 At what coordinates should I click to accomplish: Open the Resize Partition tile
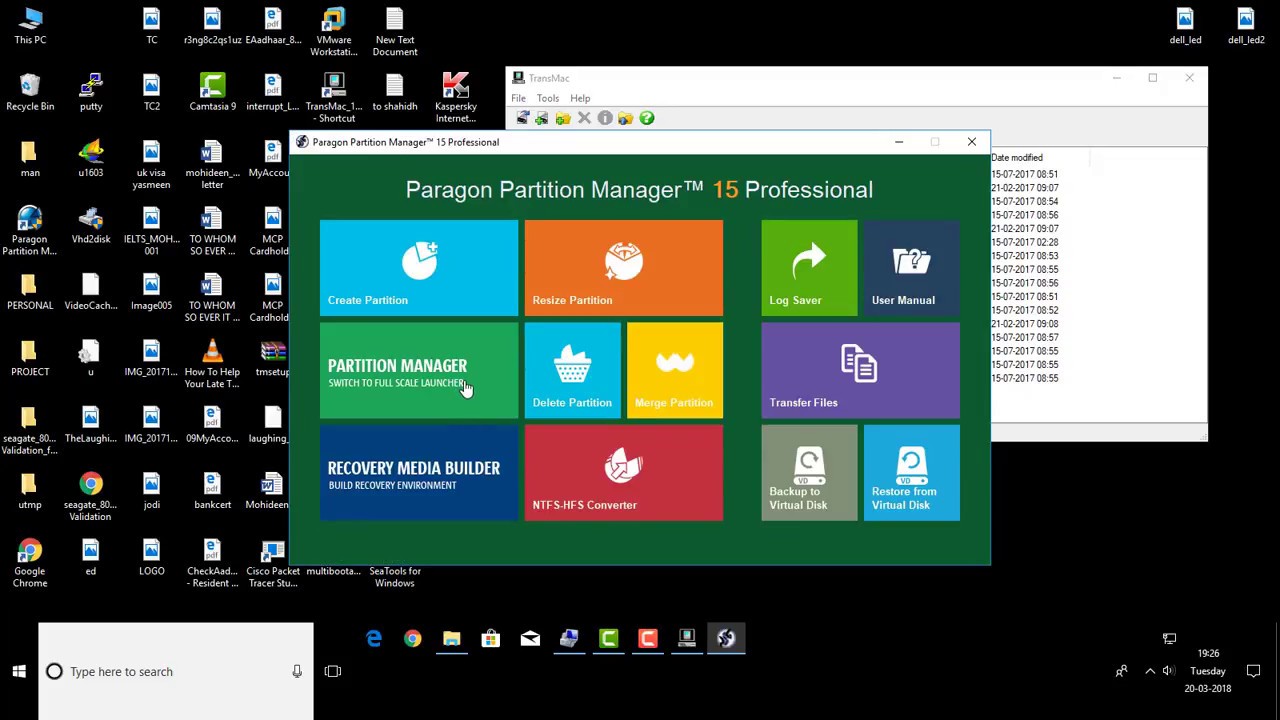[623, 268]
